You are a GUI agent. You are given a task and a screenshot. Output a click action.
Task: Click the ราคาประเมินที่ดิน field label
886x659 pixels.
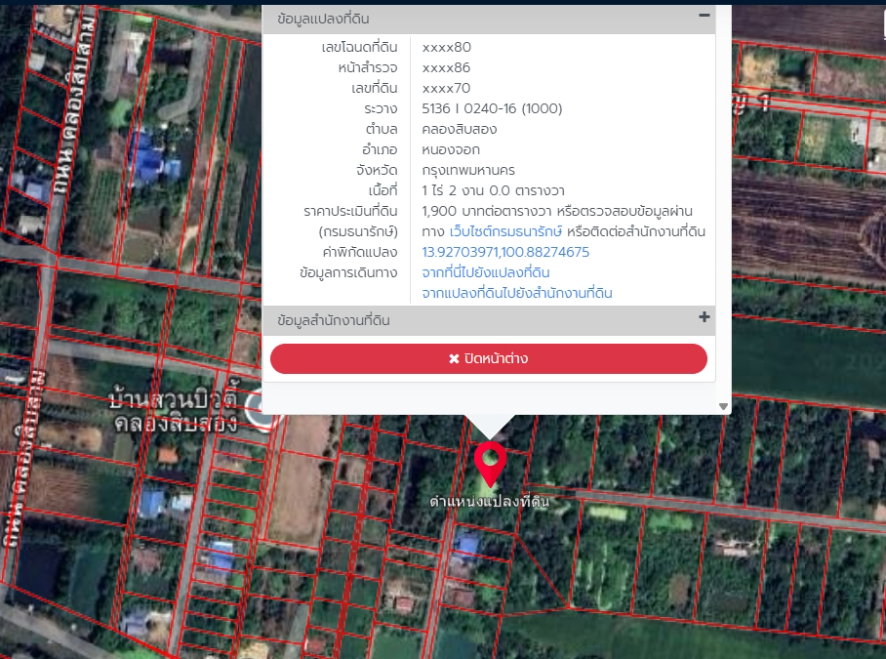(350, 211)
